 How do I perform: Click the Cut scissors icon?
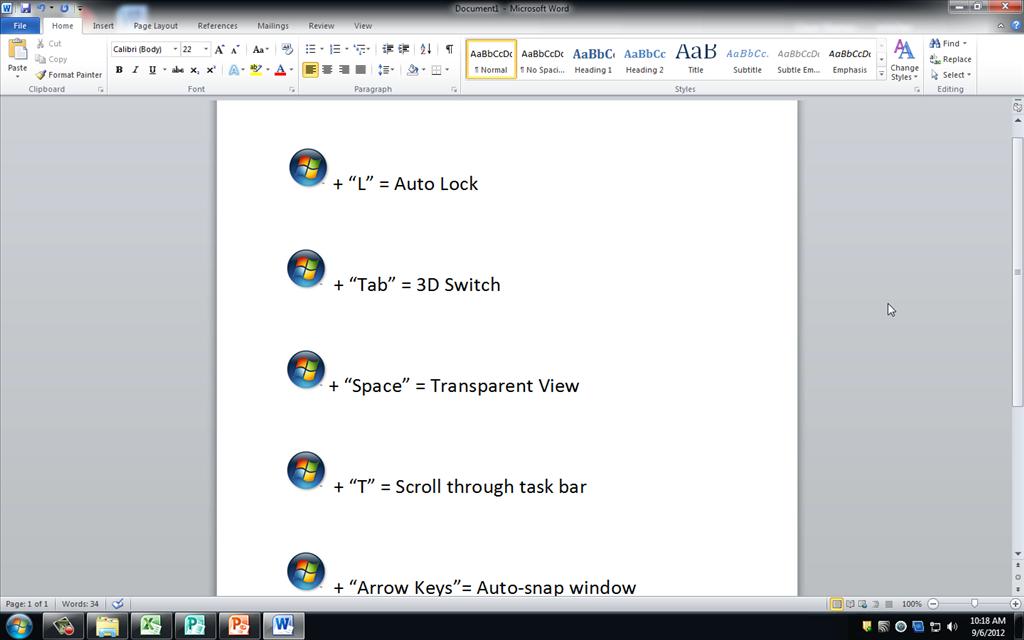click(x=40, y=43)
